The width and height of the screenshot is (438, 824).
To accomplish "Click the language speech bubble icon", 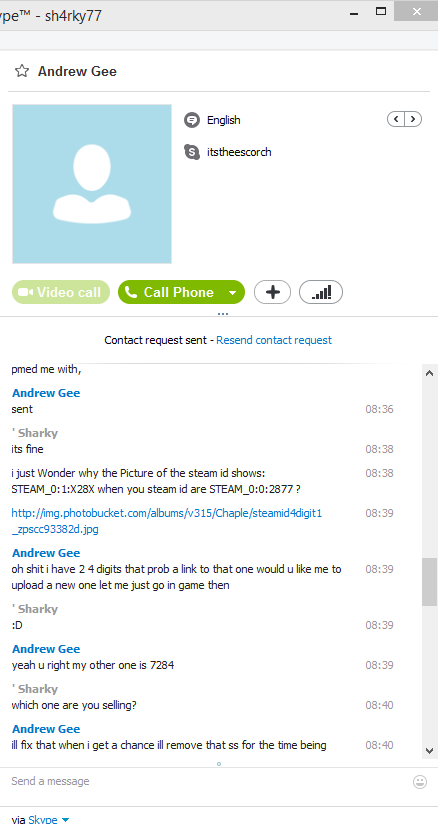I will [192, 120].
